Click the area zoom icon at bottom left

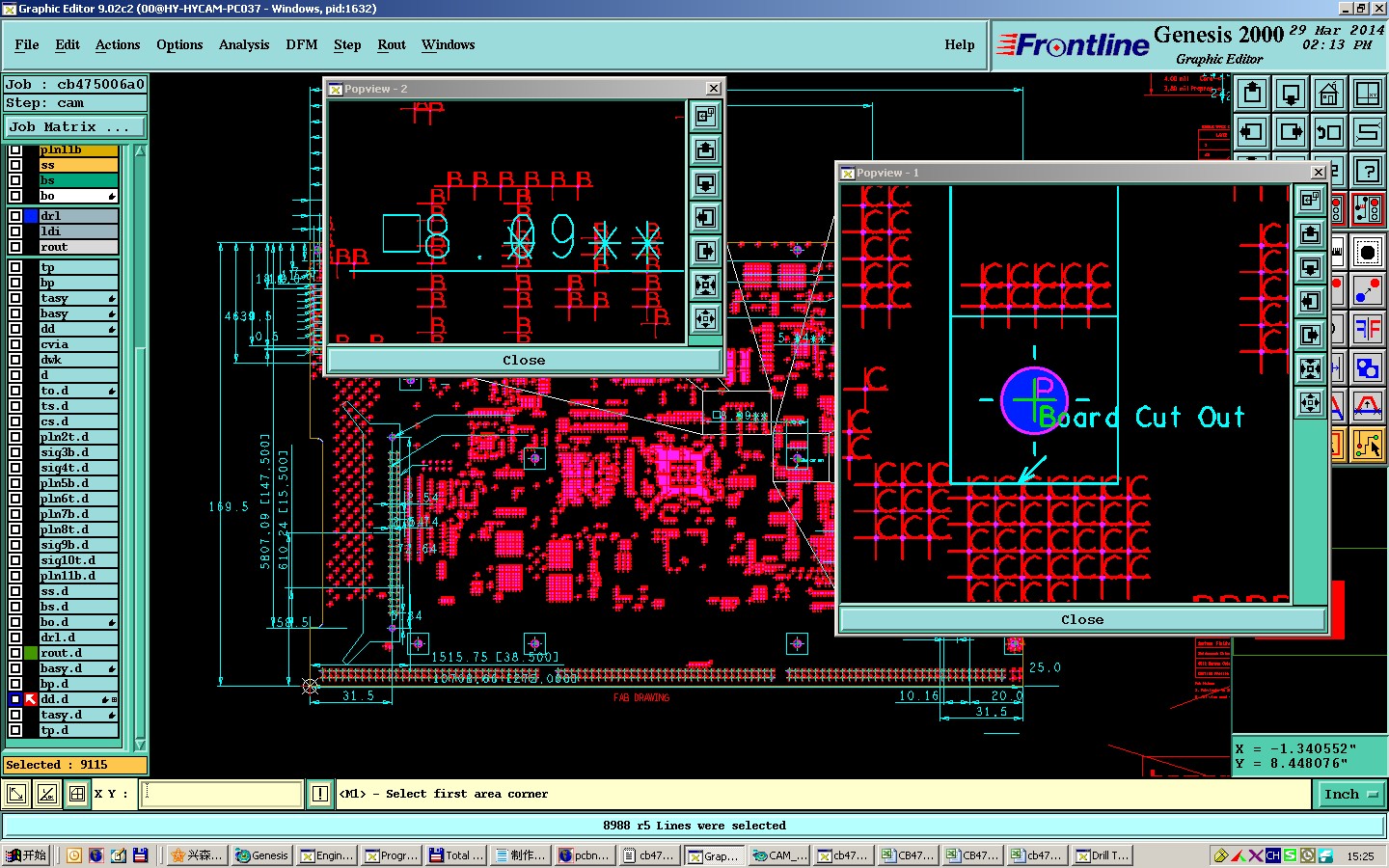tap(16, 795)
